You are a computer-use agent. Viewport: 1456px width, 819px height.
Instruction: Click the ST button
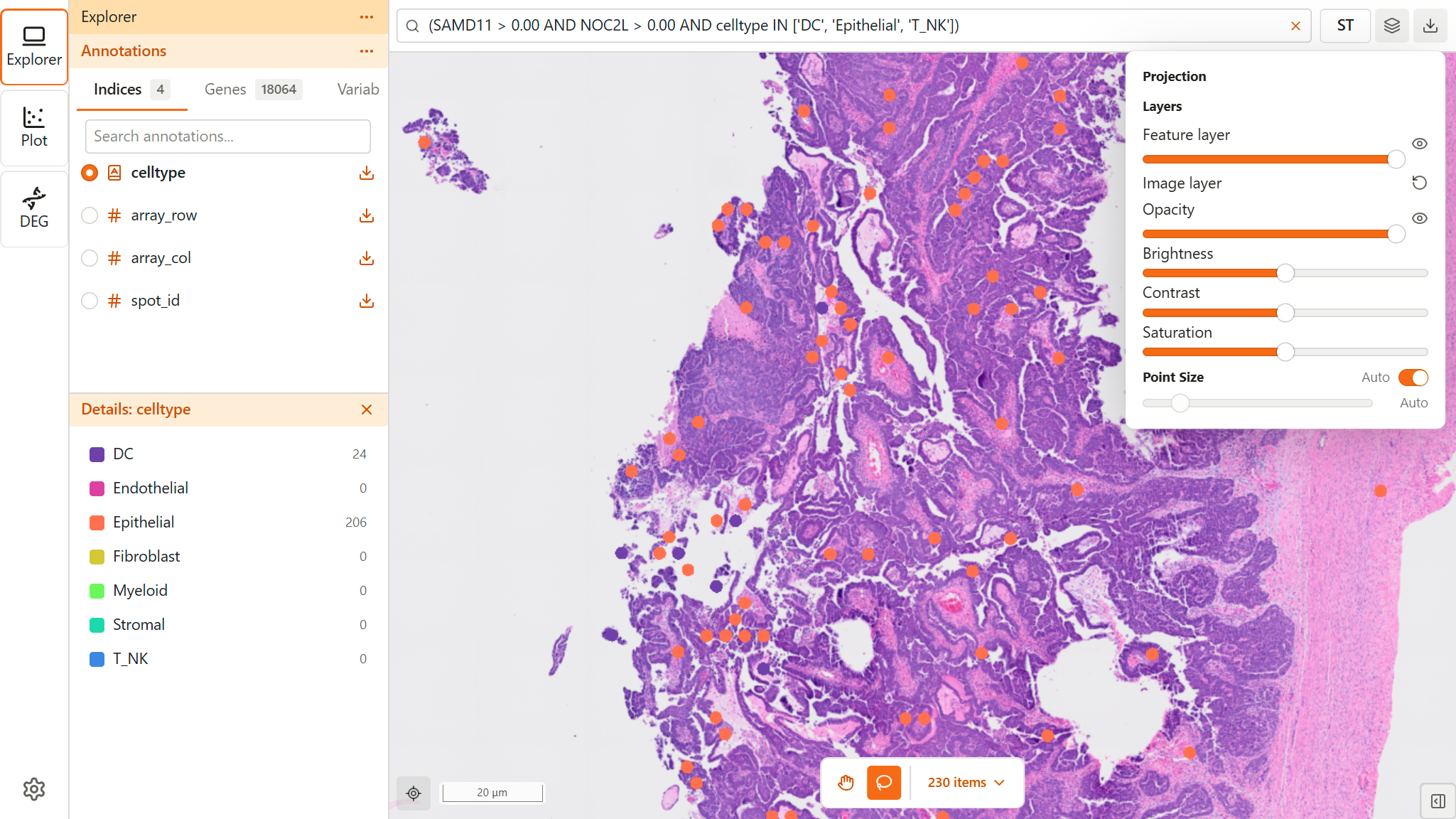(1344, 26)
